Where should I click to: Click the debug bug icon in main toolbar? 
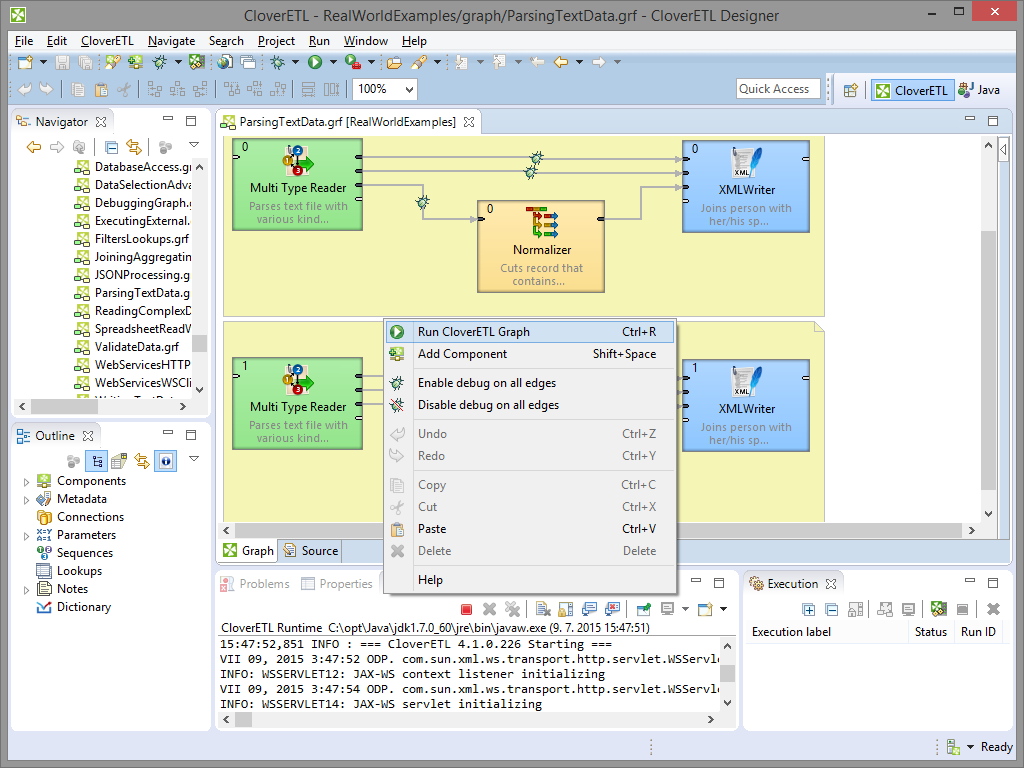278,62
